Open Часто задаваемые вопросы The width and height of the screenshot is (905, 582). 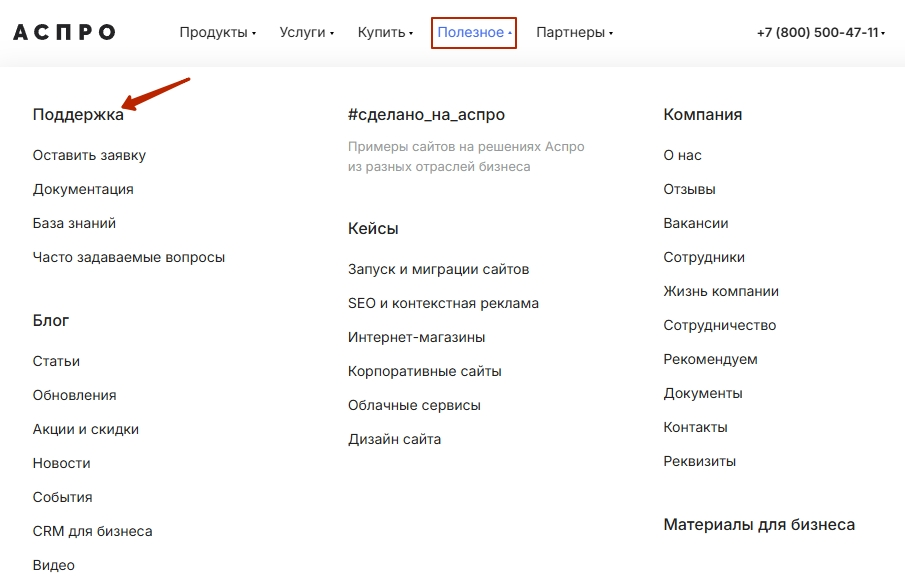click(x=129, y=258)
